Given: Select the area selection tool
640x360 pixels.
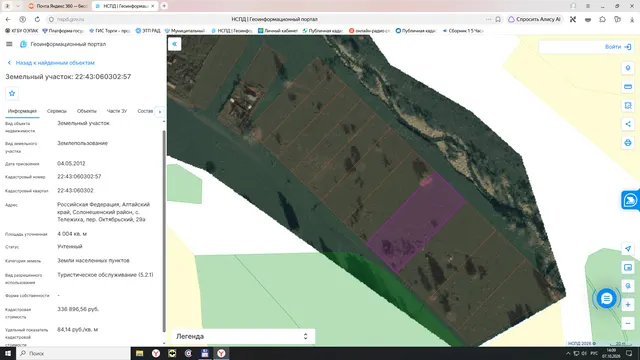Looking at the screenshot, I should coord(628,105).
